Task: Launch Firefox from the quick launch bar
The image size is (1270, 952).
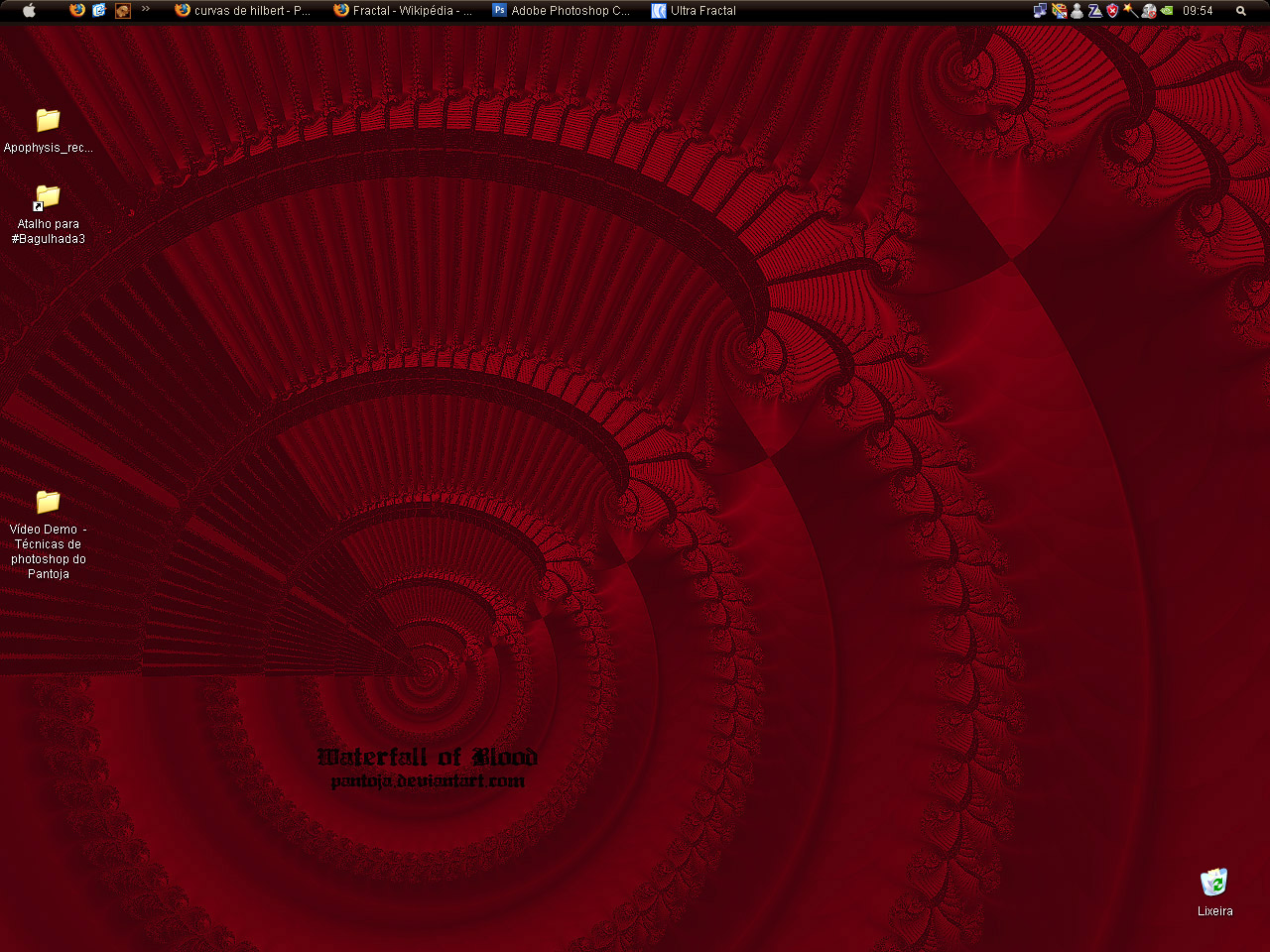Action: tap(77, 10)
